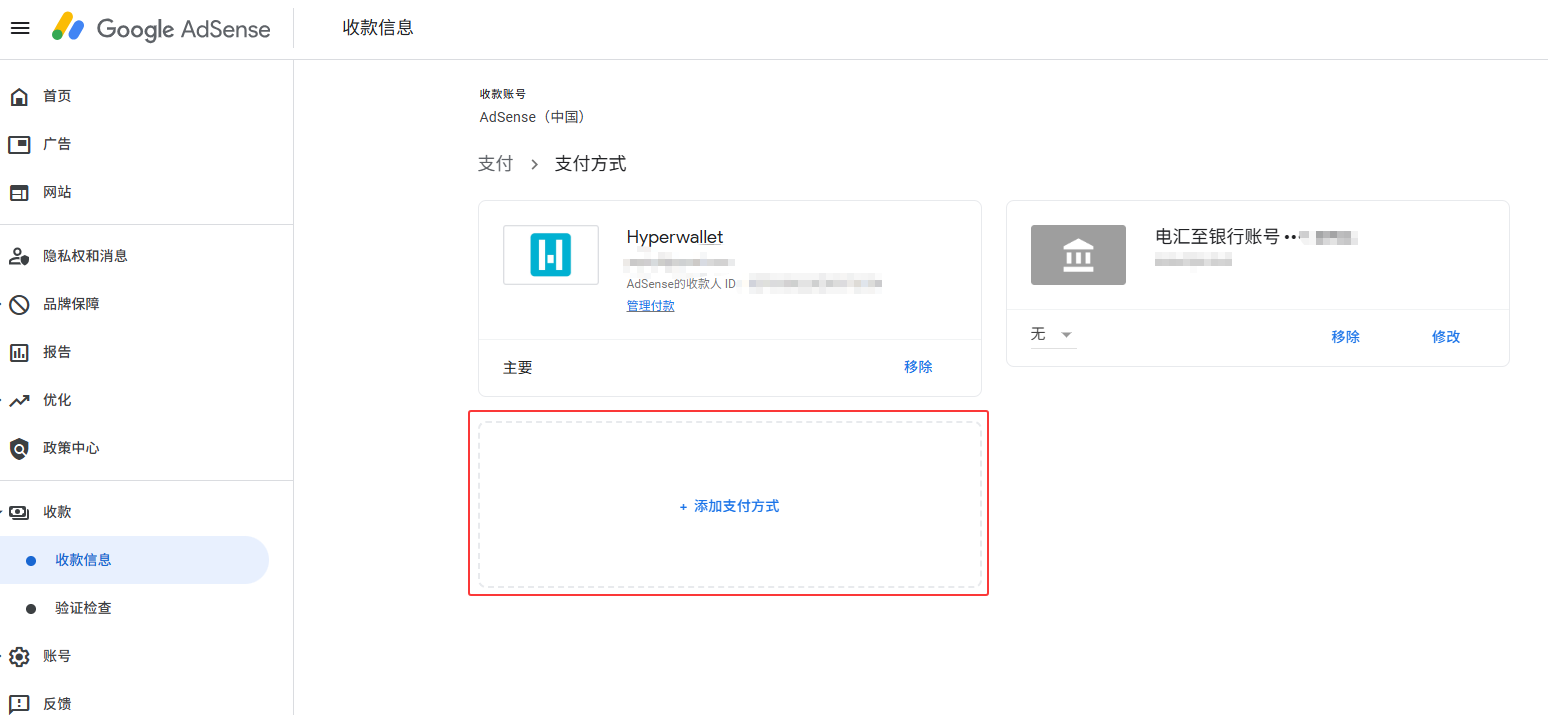Click the 收款账号 label

click(x=503, y=94)
